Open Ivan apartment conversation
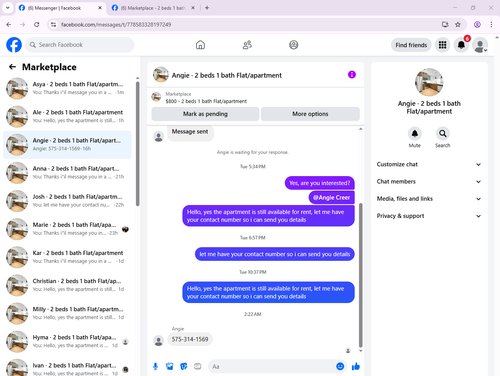500x376 pixels. tap(67, 368)
